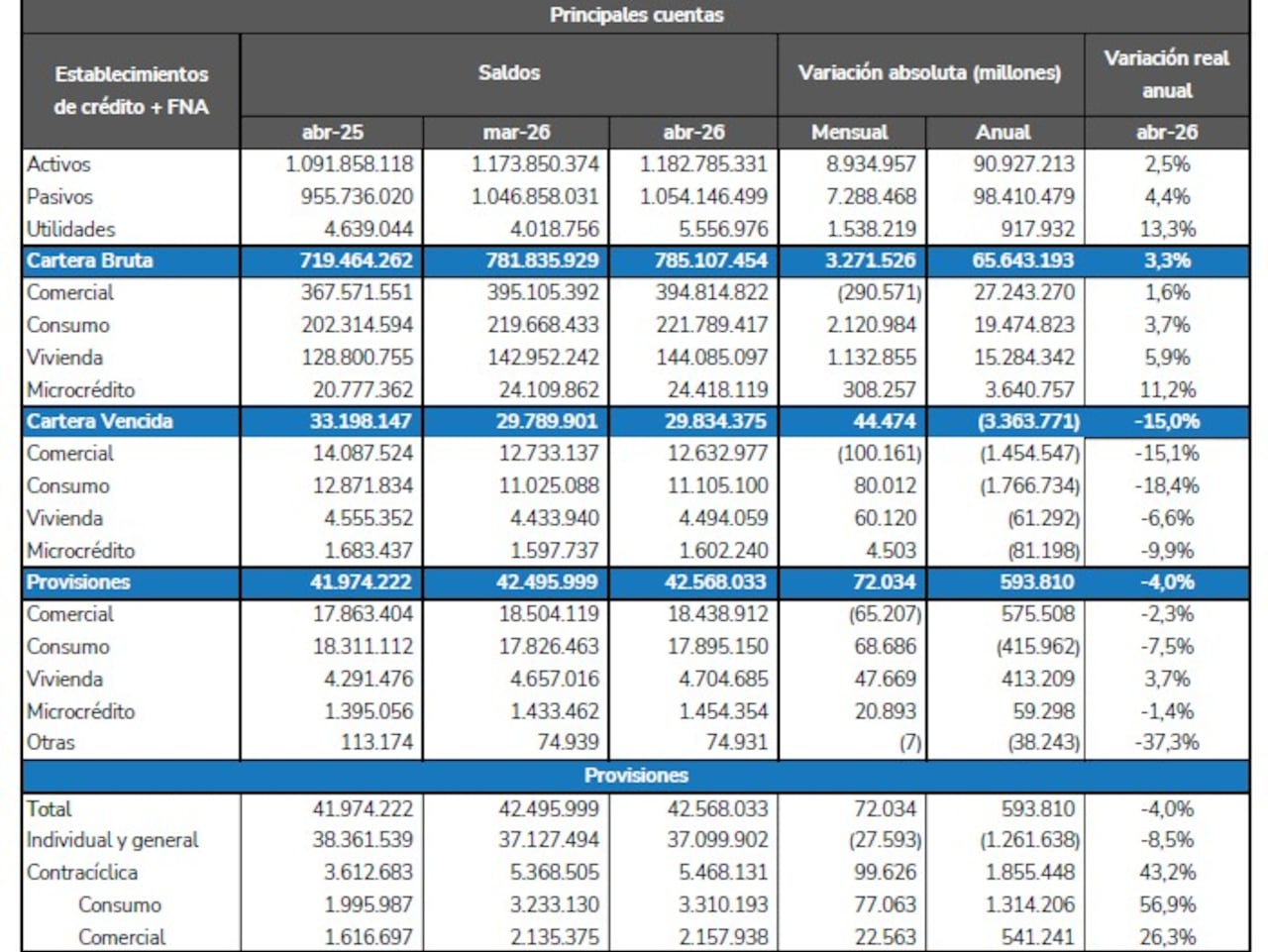
Task: Click the 43,2% variation cell
Action: tap(1167, 873)
